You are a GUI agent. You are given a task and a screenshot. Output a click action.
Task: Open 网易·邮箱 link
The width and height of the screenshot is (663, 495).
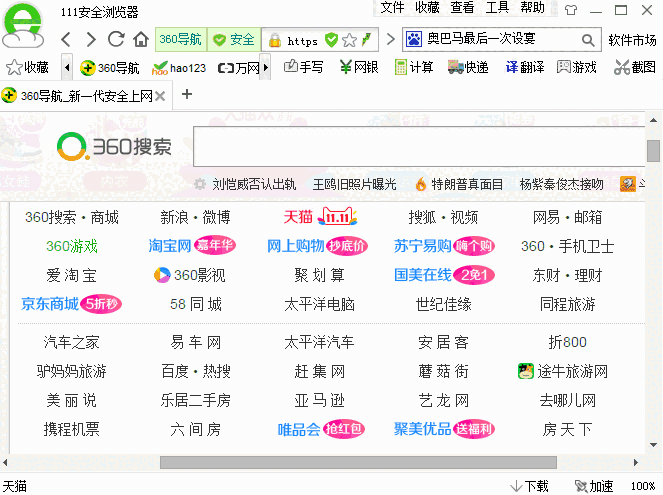567,217
